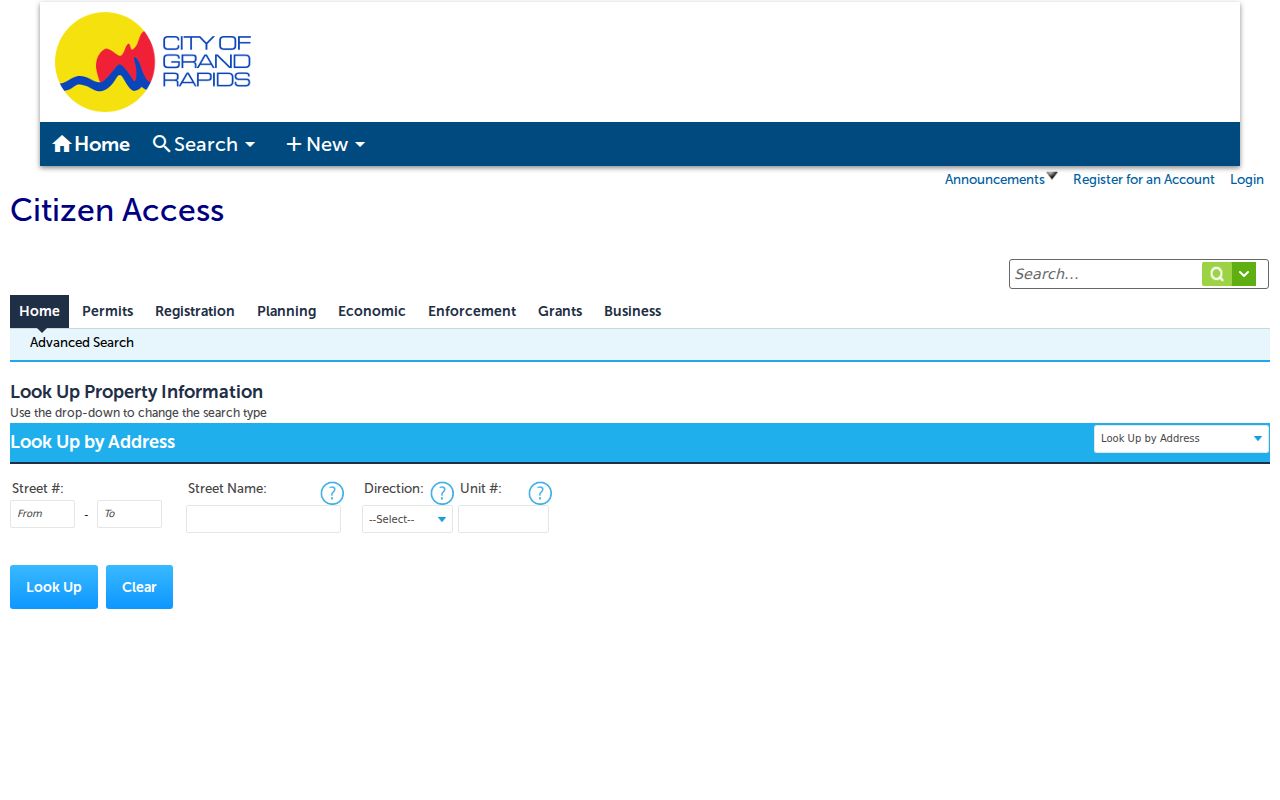
Task: Open the Look Up by Address search-type dropdown
Action: point(1181,438)
